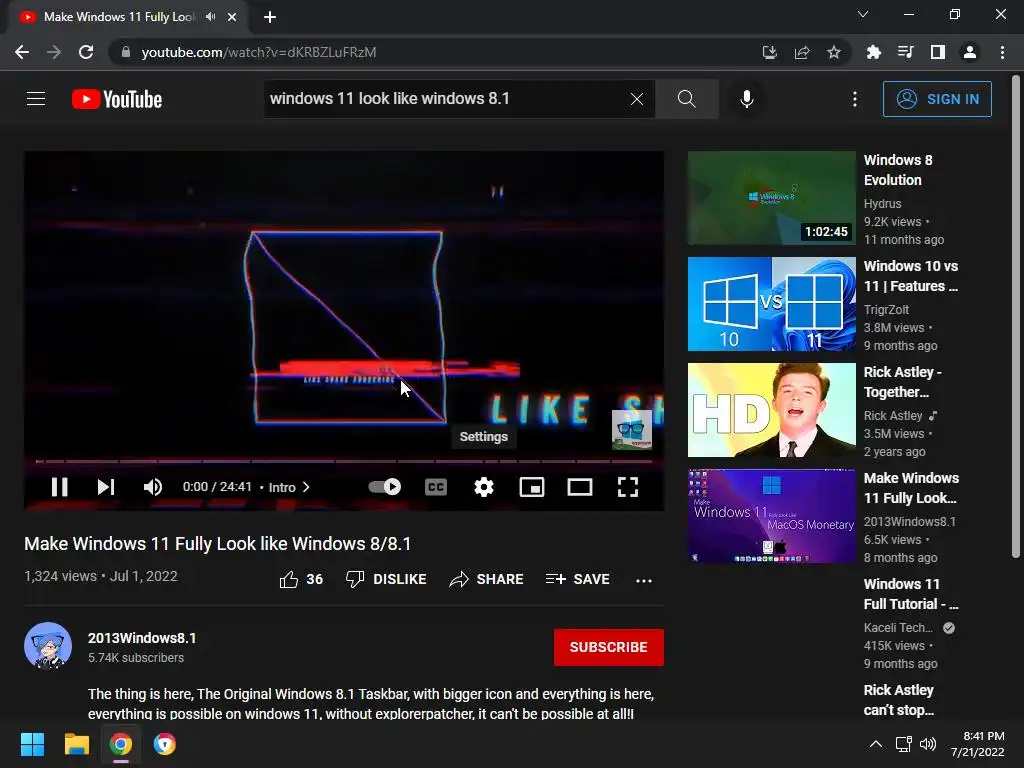Mute the video player volume
This screenshot has width=1024, height=768.
point(152,487)
